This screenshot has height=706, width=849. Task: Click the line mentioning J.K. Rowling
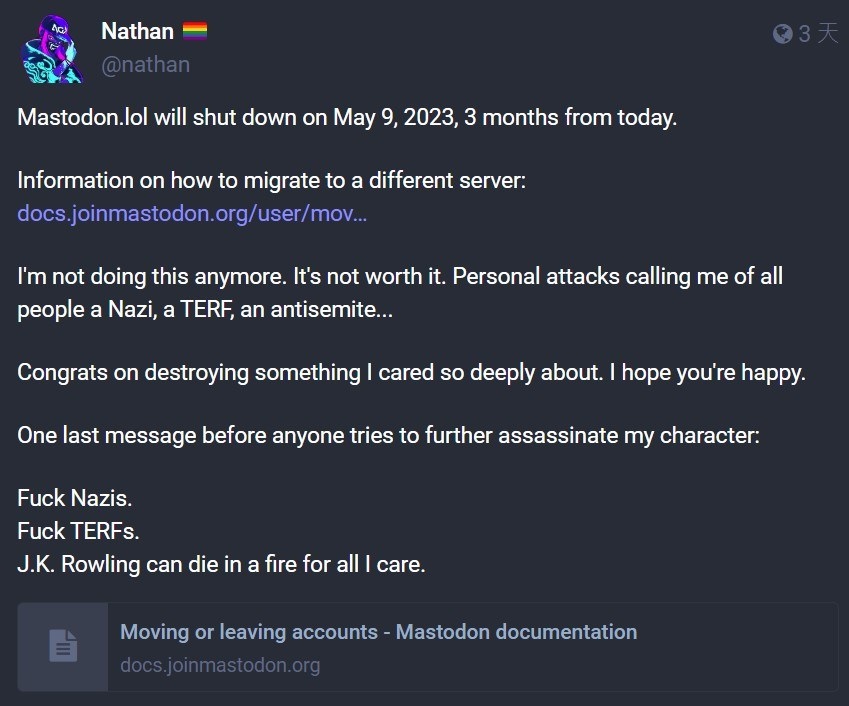pyautogui.click(x=221, y=564)
